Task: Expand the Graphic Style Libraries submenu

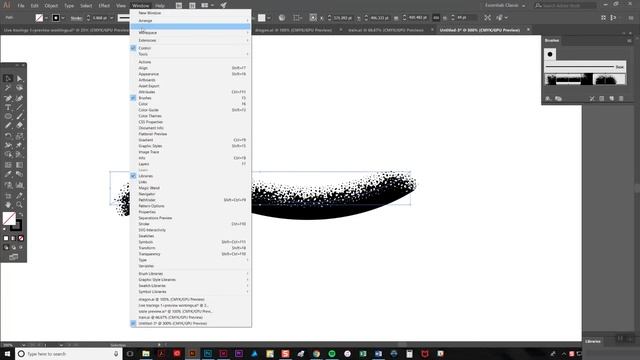Action: (x=191, y=280)
